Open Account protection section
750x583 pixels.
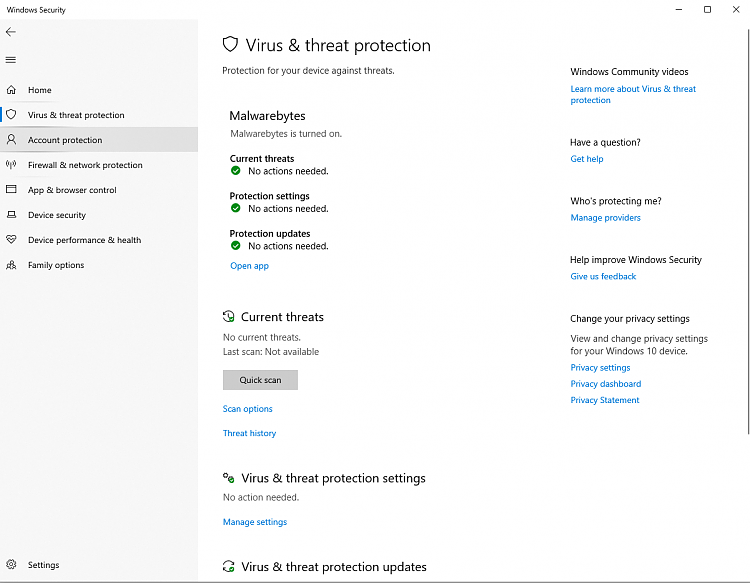[x=99, y=140]
